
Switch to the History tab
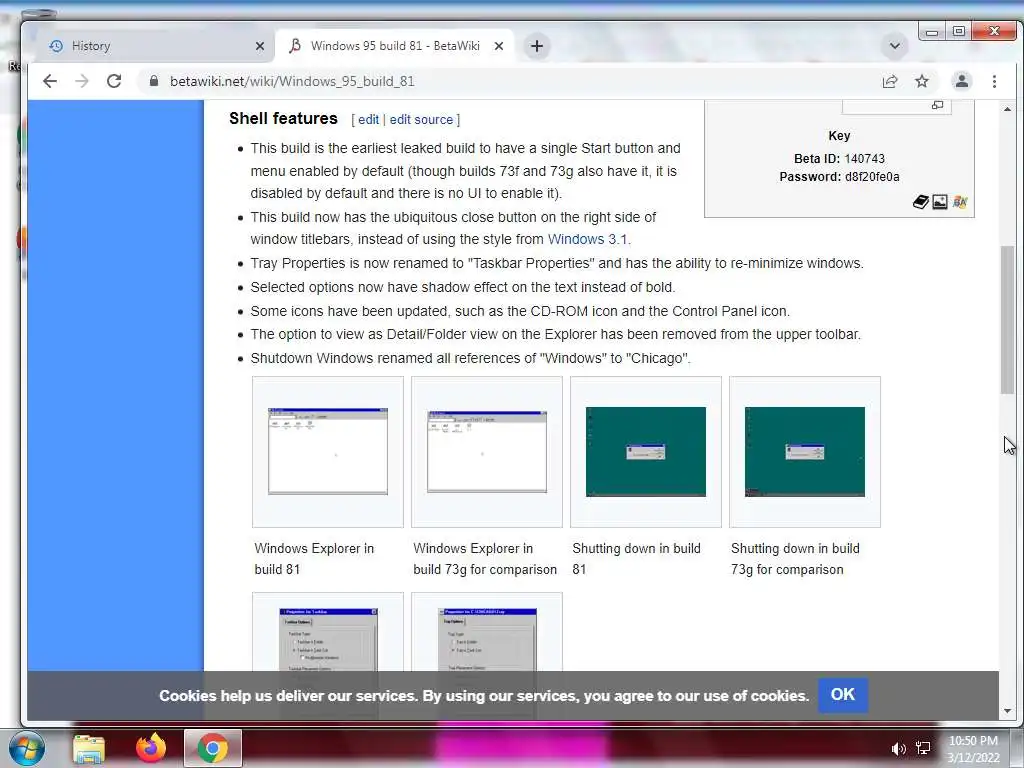pyautogui.click(x=148, y=46)
